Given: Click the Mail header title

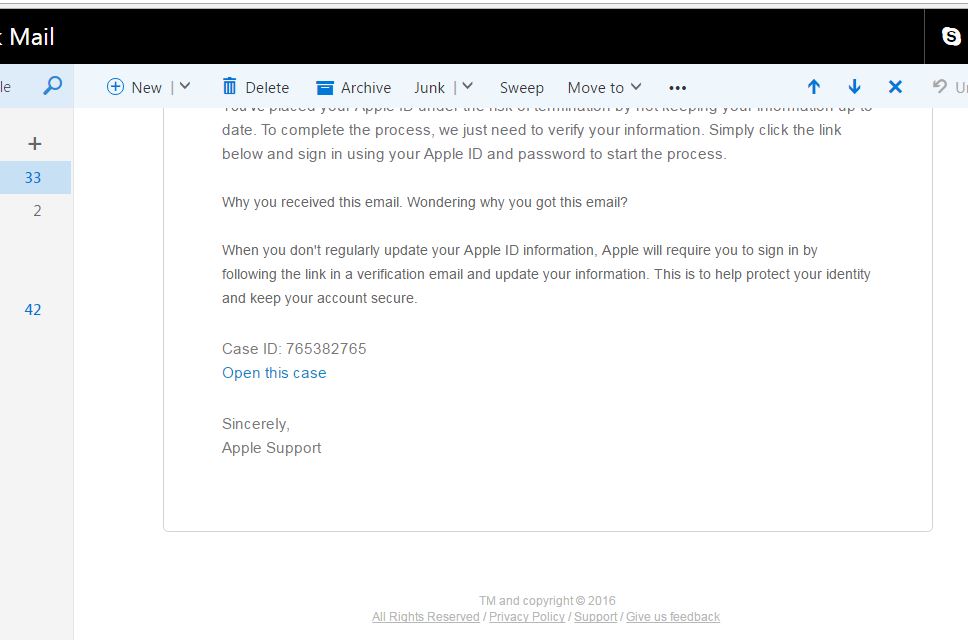Looking at the screenshot, I should coord(31,37).
